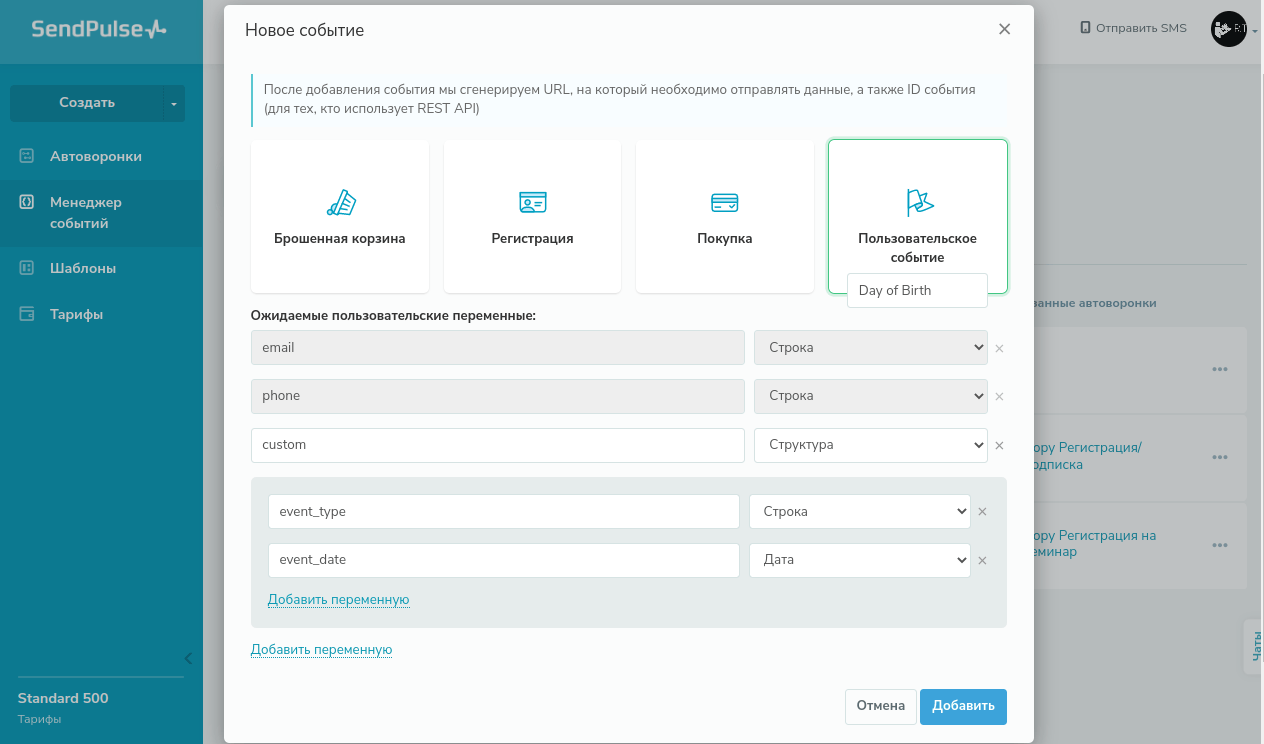This screenshot has height=744, width=1264.
Task: Select the Abandoned cart (Брошенная корзина) event icon
Action: [x=341, y=203]
